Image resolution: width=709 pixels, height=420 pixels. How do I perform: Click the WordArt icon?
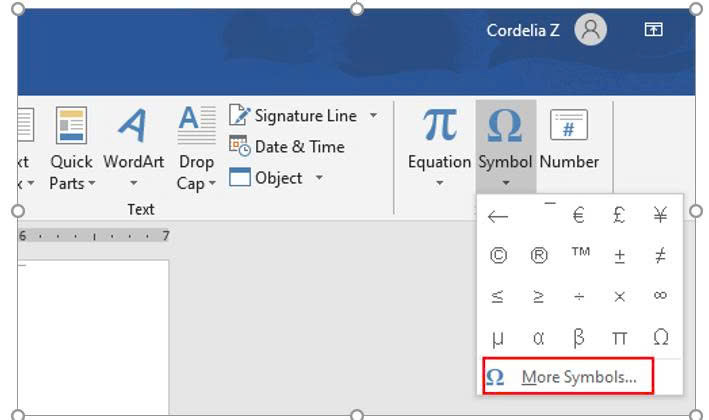pos(133,126)
